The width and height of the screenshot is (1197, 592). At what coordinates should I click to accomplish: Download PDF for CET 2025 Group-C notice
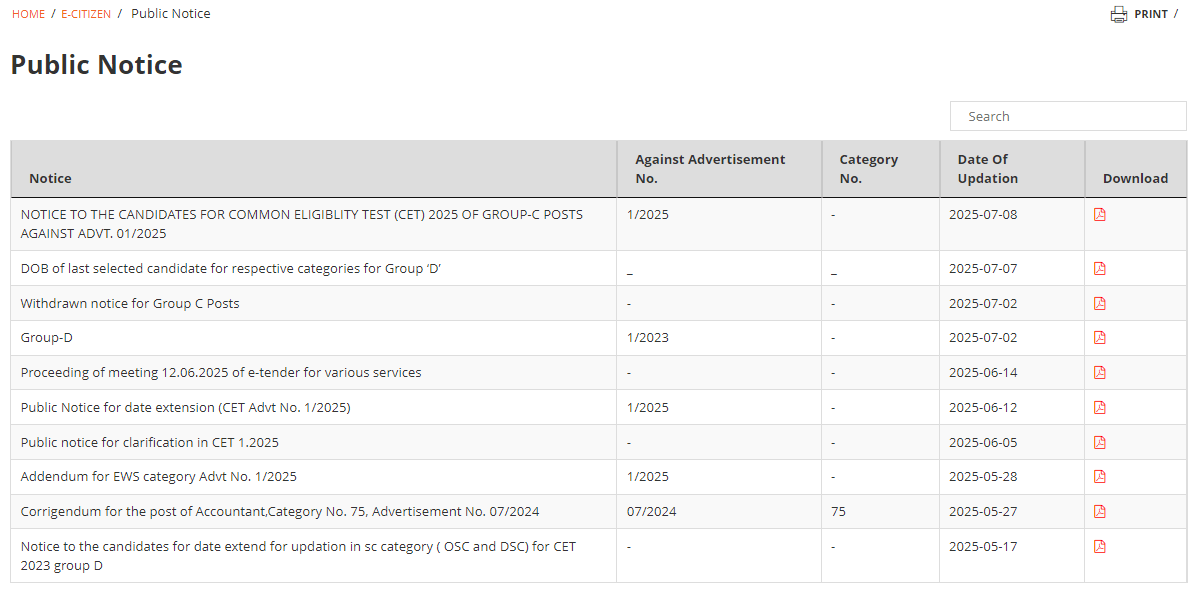(1099, 215)
